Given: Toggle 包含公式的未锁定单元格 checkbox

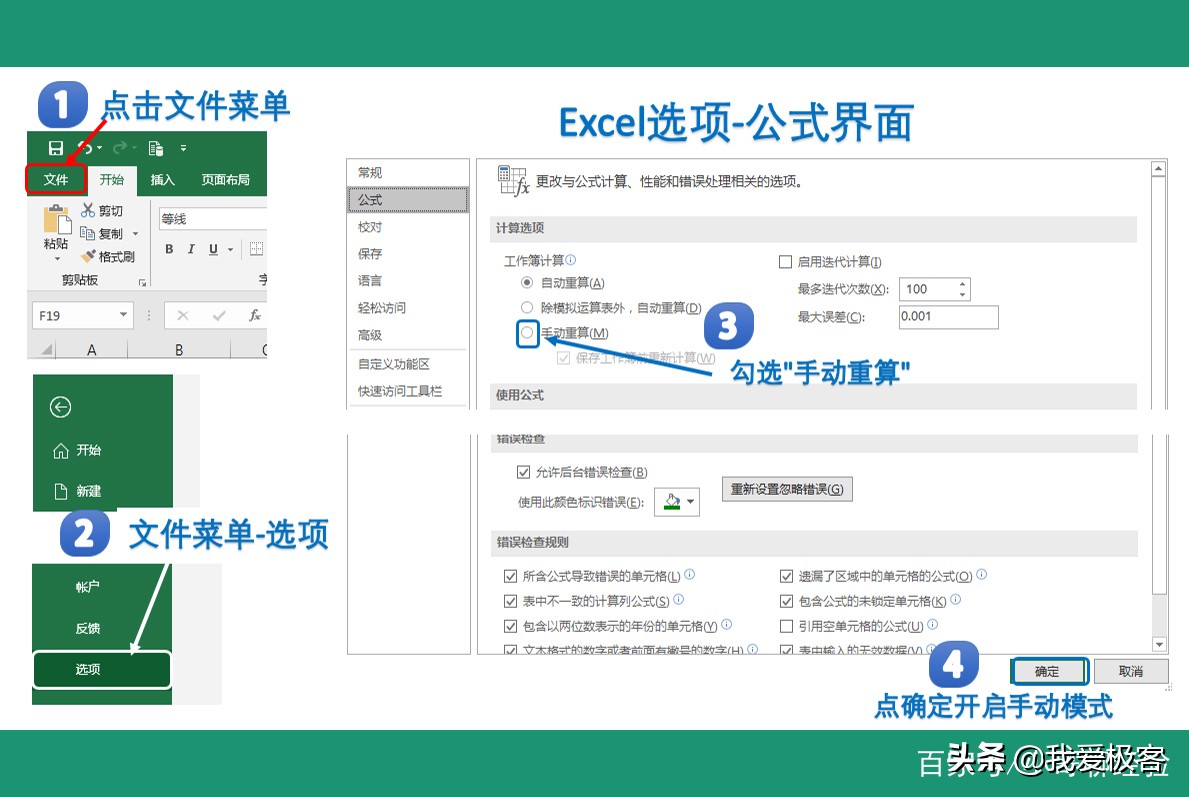Looking at the screenshot, I should [786, 601].
